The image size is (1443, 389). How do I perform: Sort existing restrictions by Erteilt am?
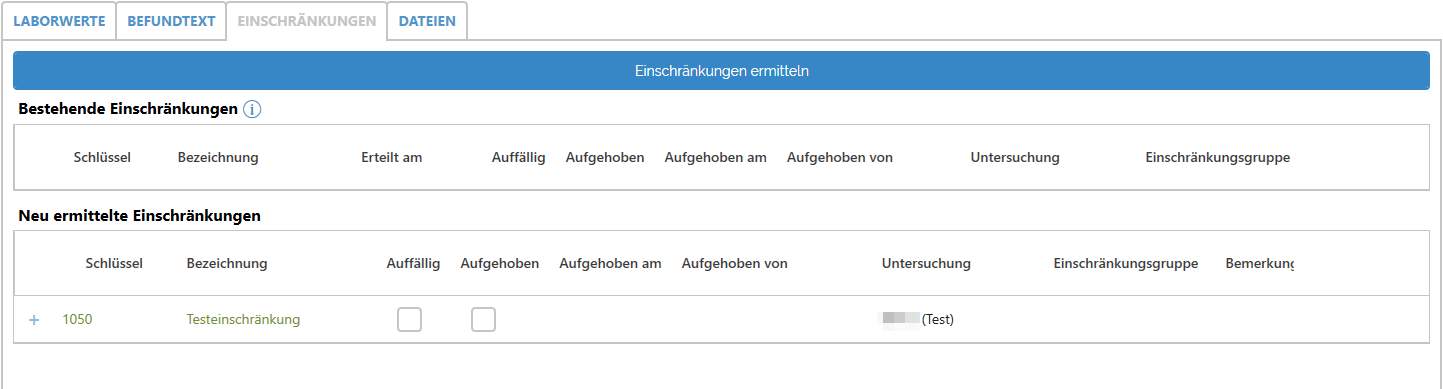[391, 158]
